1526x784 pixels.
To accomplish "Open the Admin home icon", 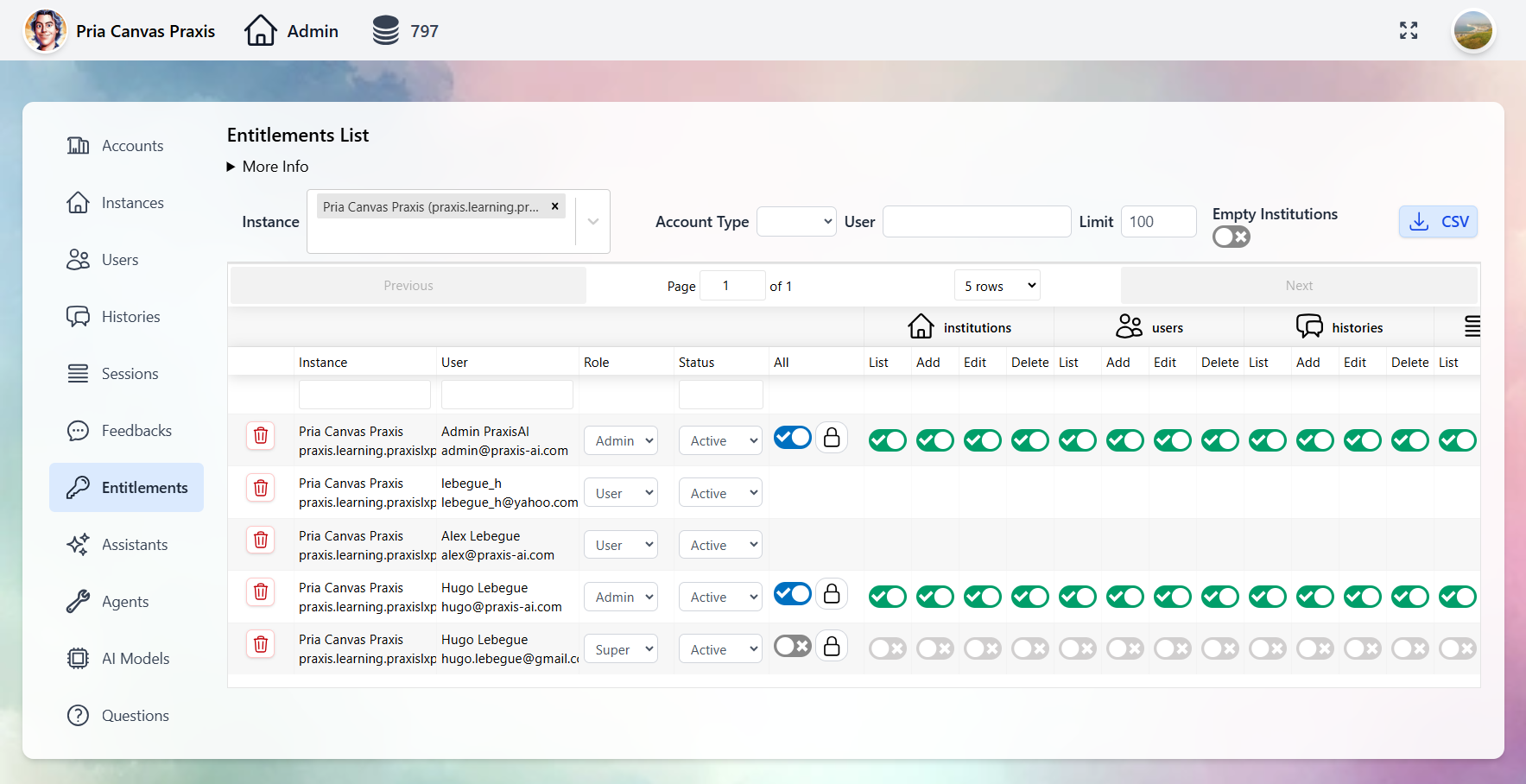I will coord(260,31).
